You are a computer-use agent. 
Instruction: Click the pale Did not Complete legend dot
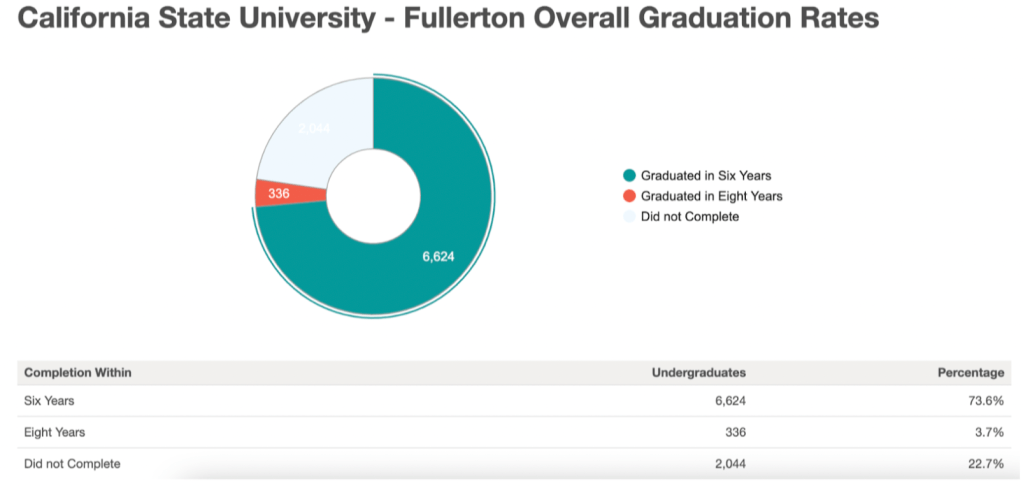point(628,216)
